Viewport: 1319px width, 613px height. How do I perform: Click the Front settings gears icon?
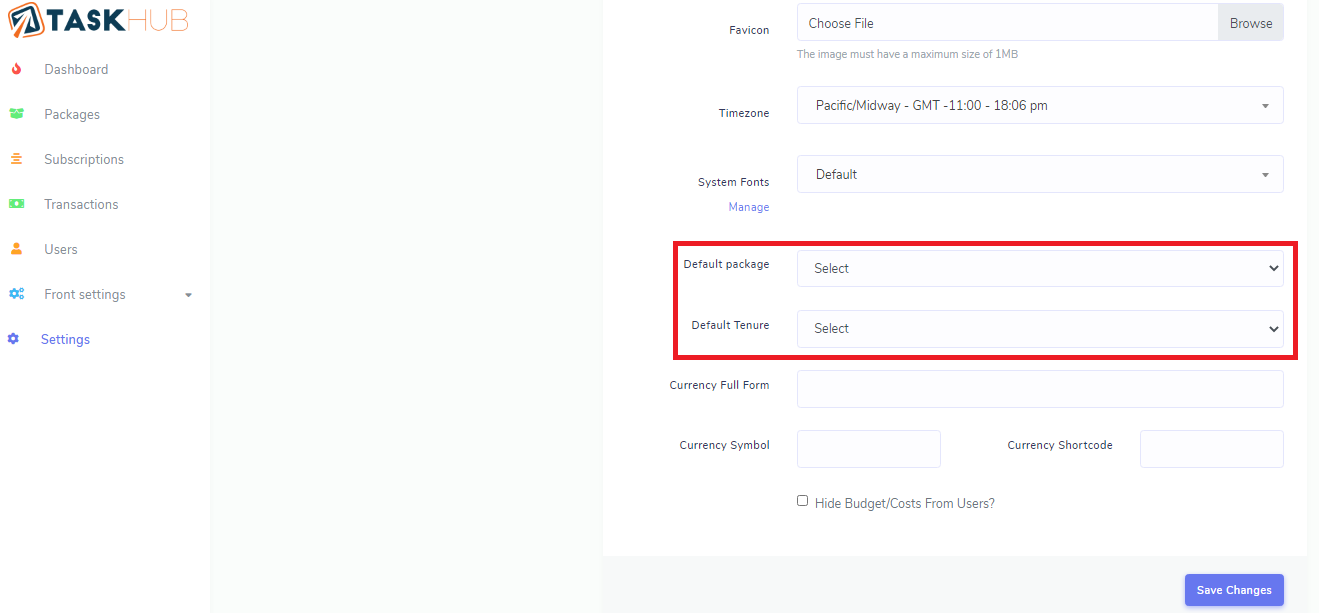point(16,294)
